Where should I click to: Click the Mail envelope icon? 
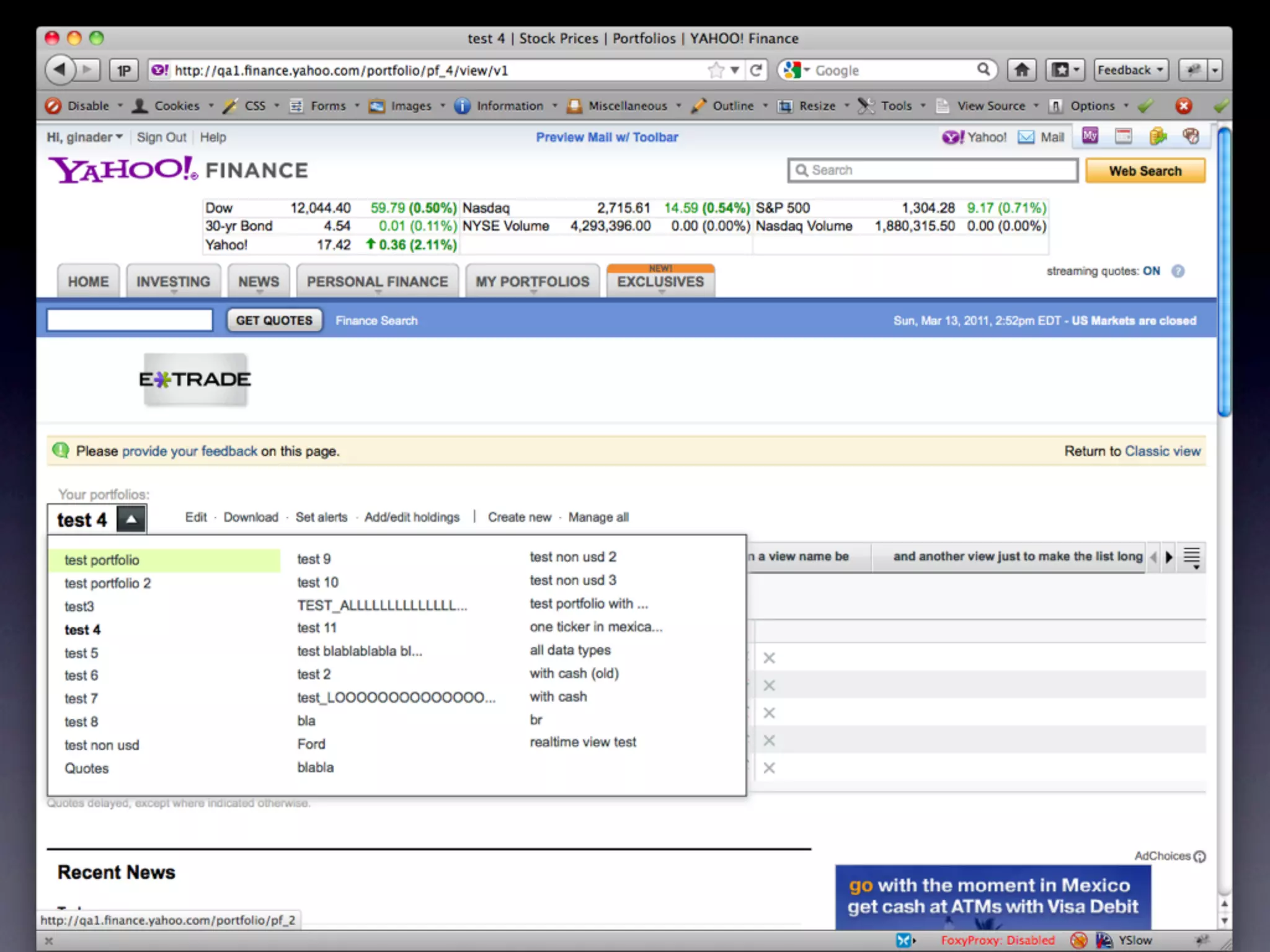(1026, 137)
